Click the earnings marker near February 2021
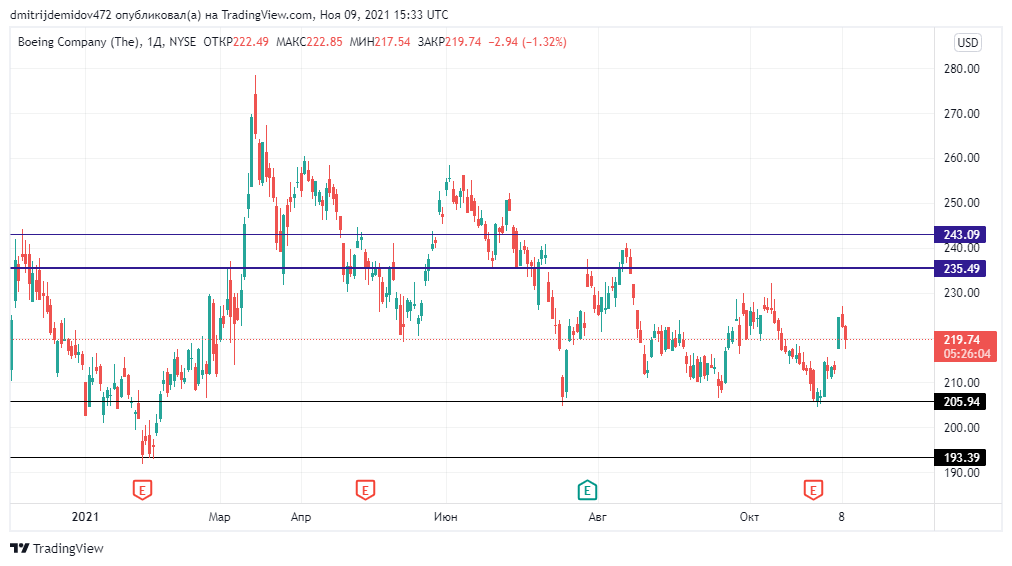Viewport: 1012px width, 566px height. point(142,490)
